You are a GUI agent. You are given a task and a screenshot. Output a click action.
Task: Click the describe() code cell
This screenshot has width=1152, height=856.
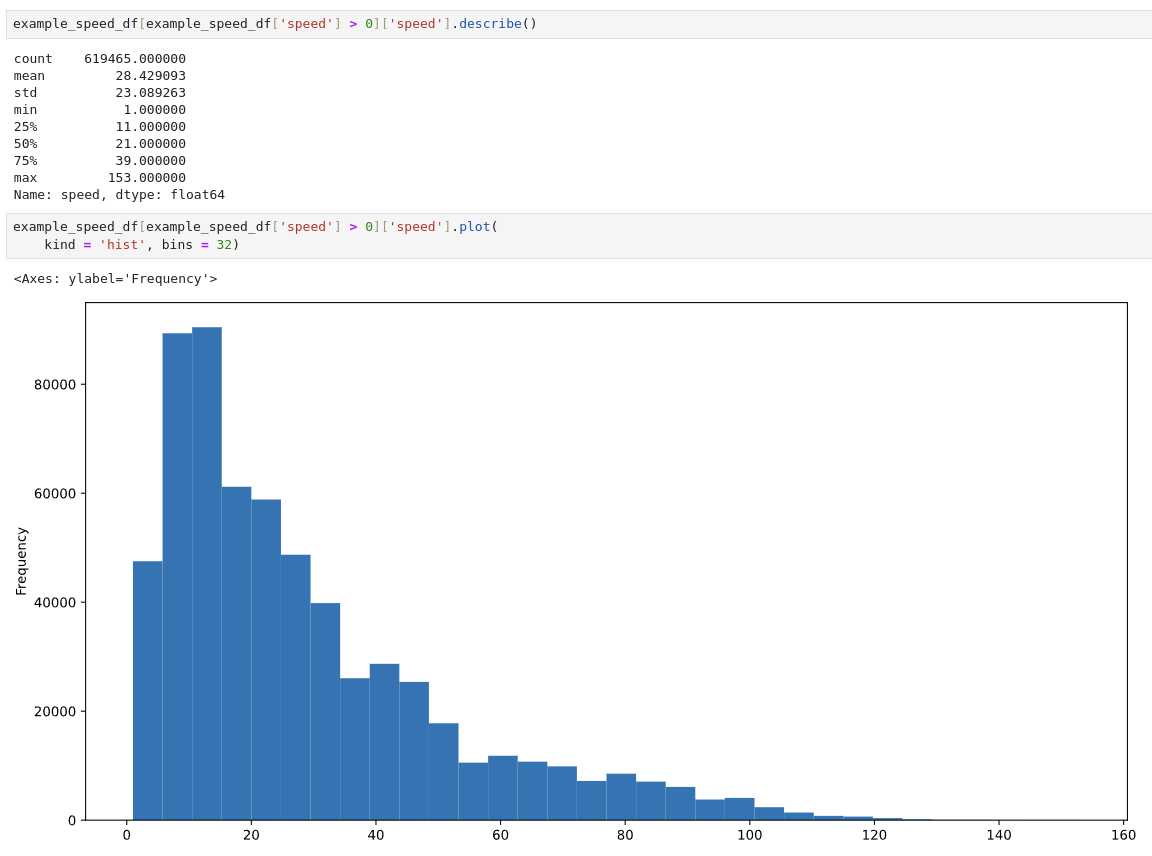(579, 24)
